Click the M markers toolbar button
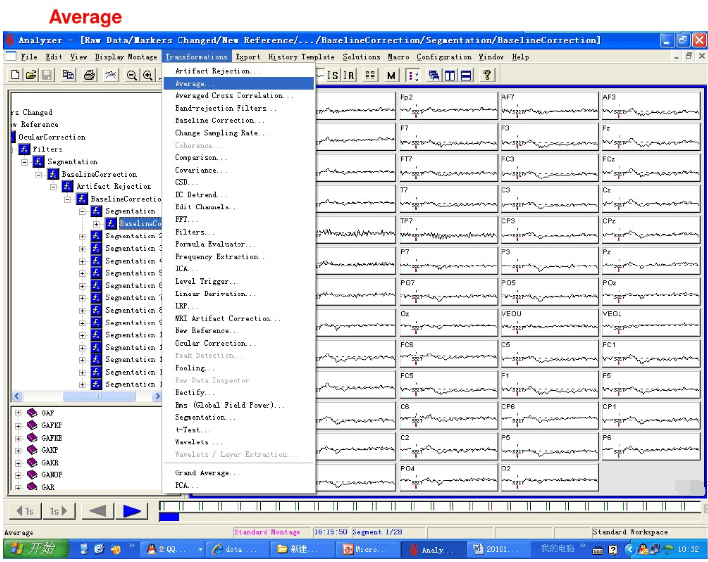The image size is (708, 562). click(x=392, y=75)
